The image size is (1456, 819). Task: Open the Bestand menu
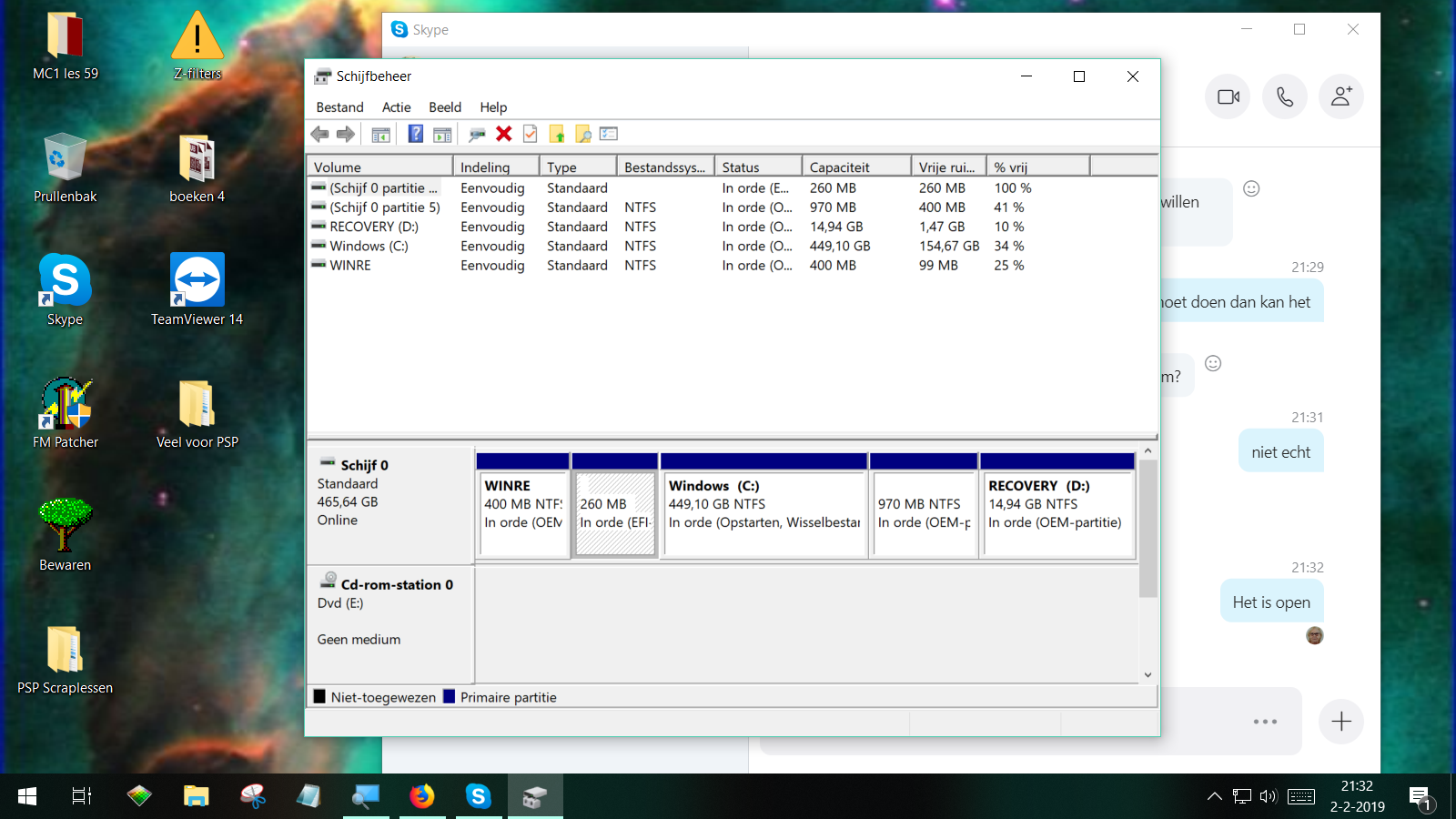click(339, 107)
